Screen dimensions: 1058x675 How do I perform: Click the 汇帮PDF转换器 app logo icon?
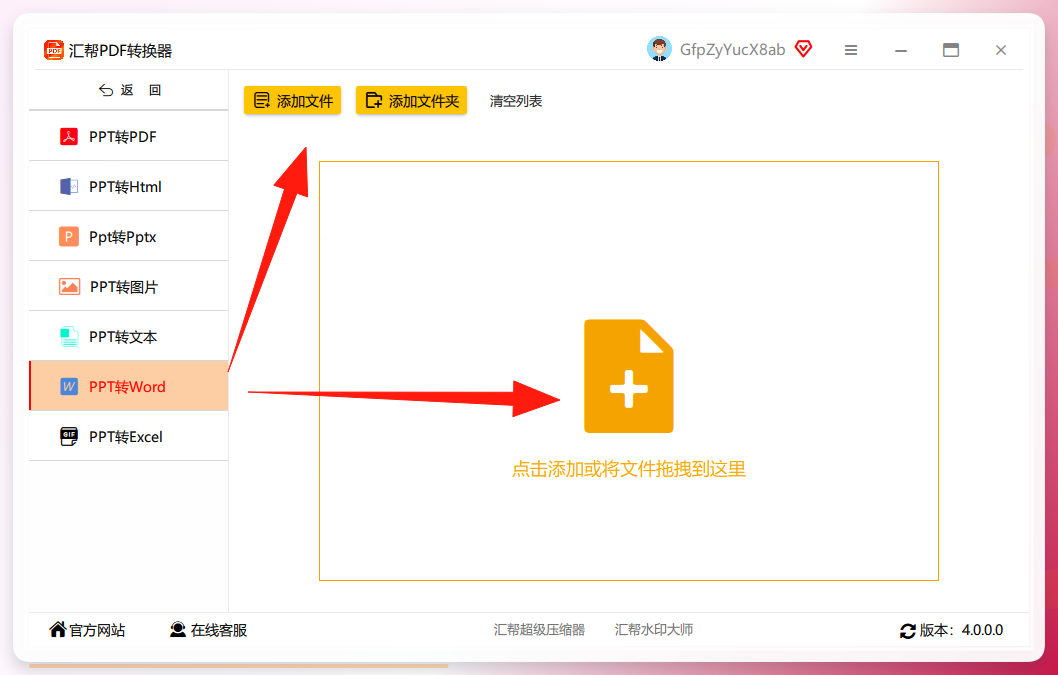(53, 50)
